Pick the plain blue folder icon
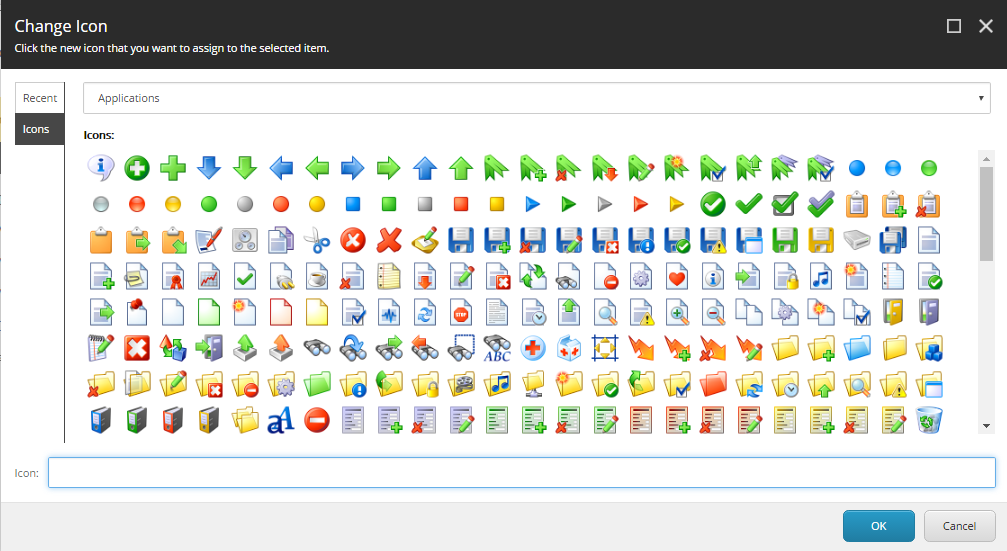Image resolution: width=1007 pixels, height=551 pixels. [x=857, y=349]
